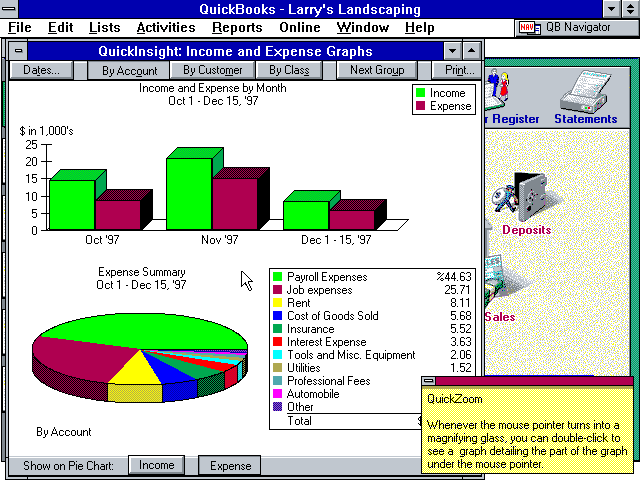Open the QuickInsight window control menu box
This screenshot has width=640, height=480.
18,51
